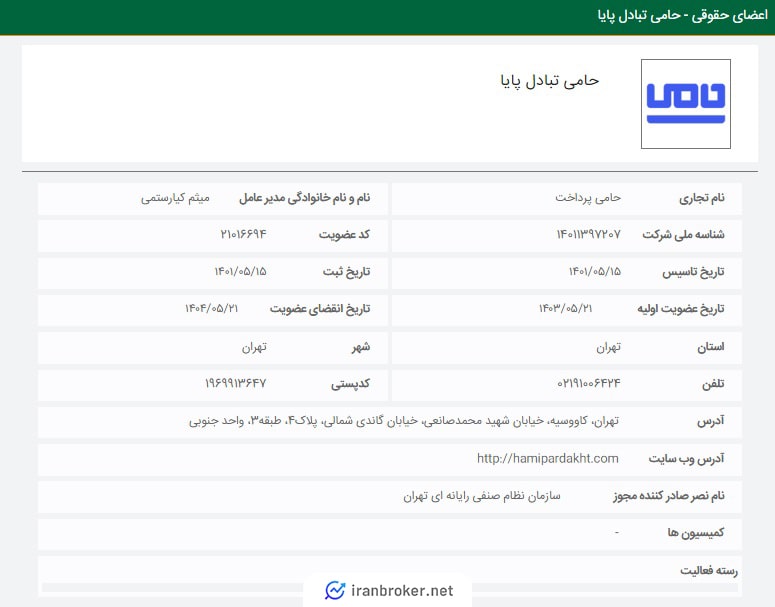The image size is (775, 607).
Task: Click the province value 'تهران' next to 'استان'
Action: click(x=608, y=347)
